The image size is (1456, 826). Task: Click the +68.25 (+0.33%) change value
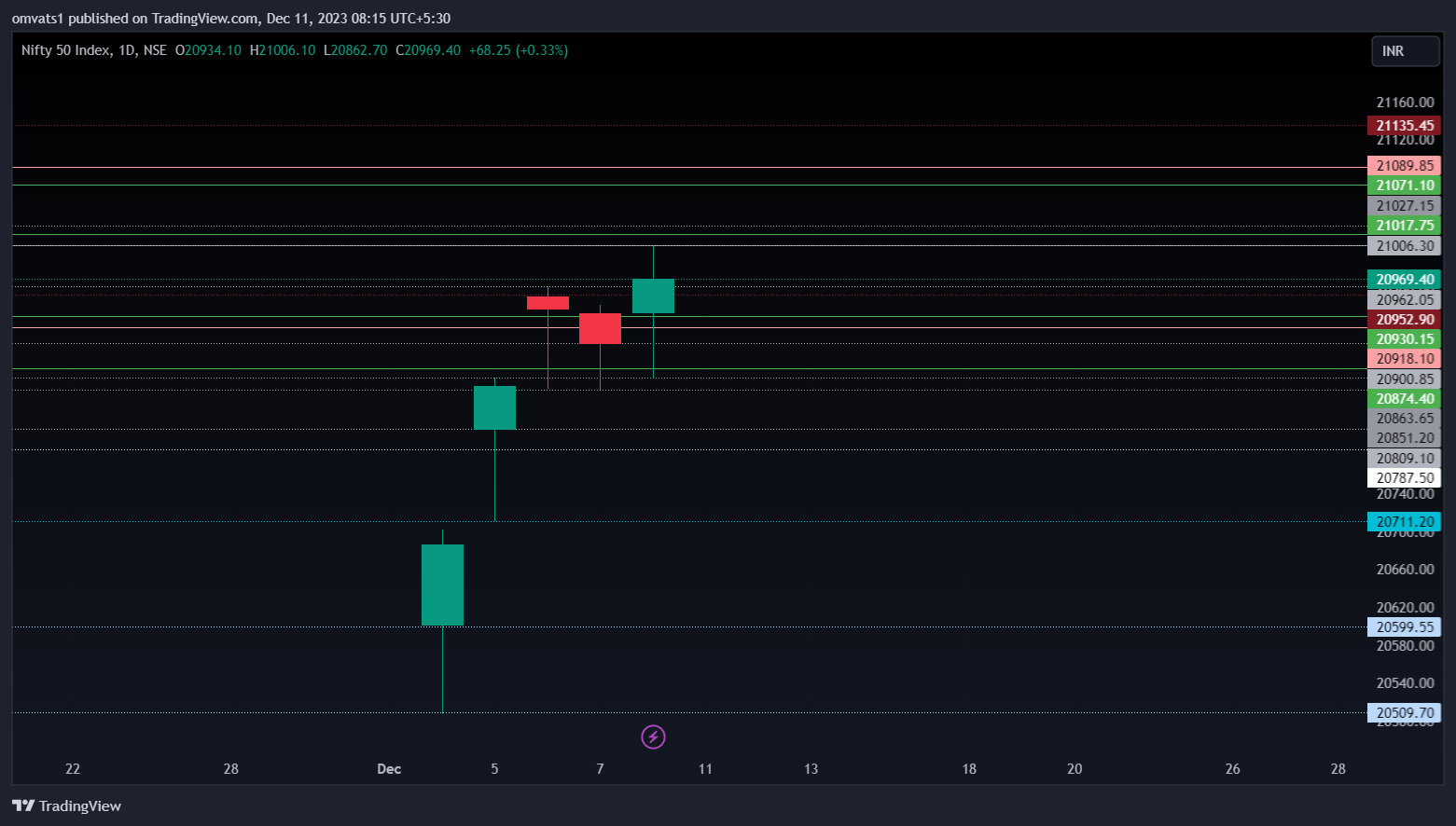(519, 50)
